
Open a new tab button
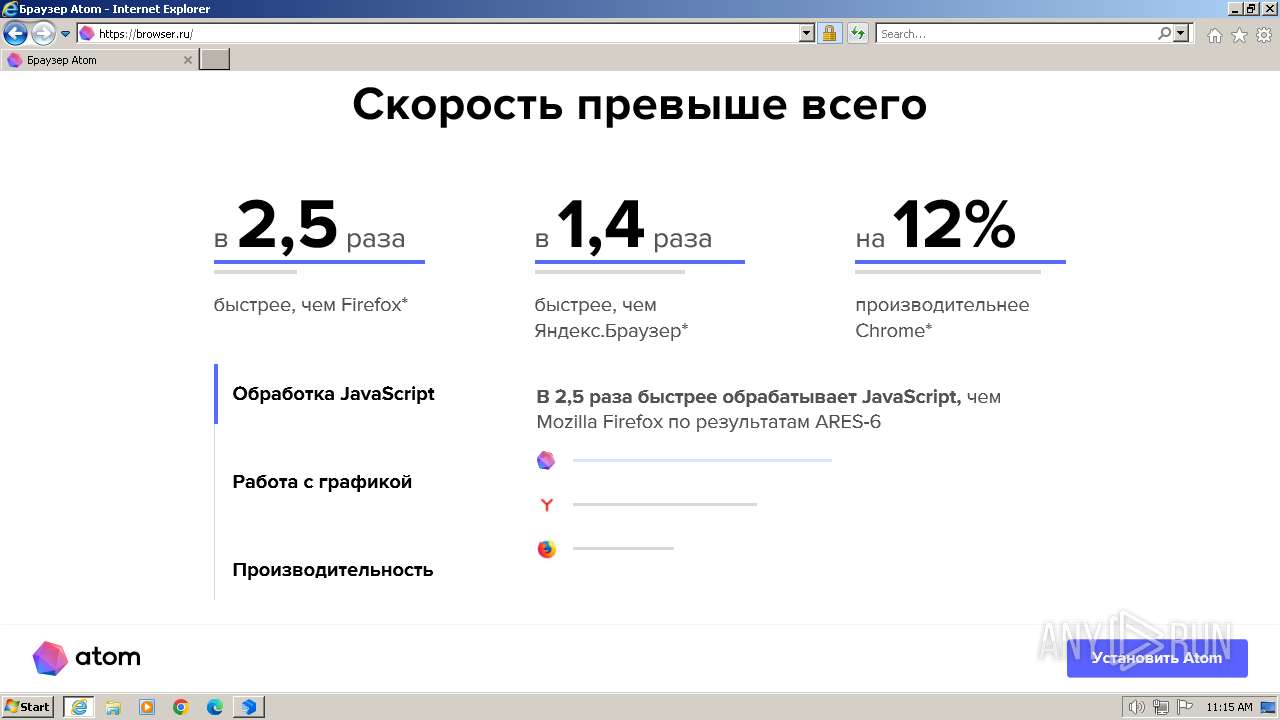click(215, 60)
